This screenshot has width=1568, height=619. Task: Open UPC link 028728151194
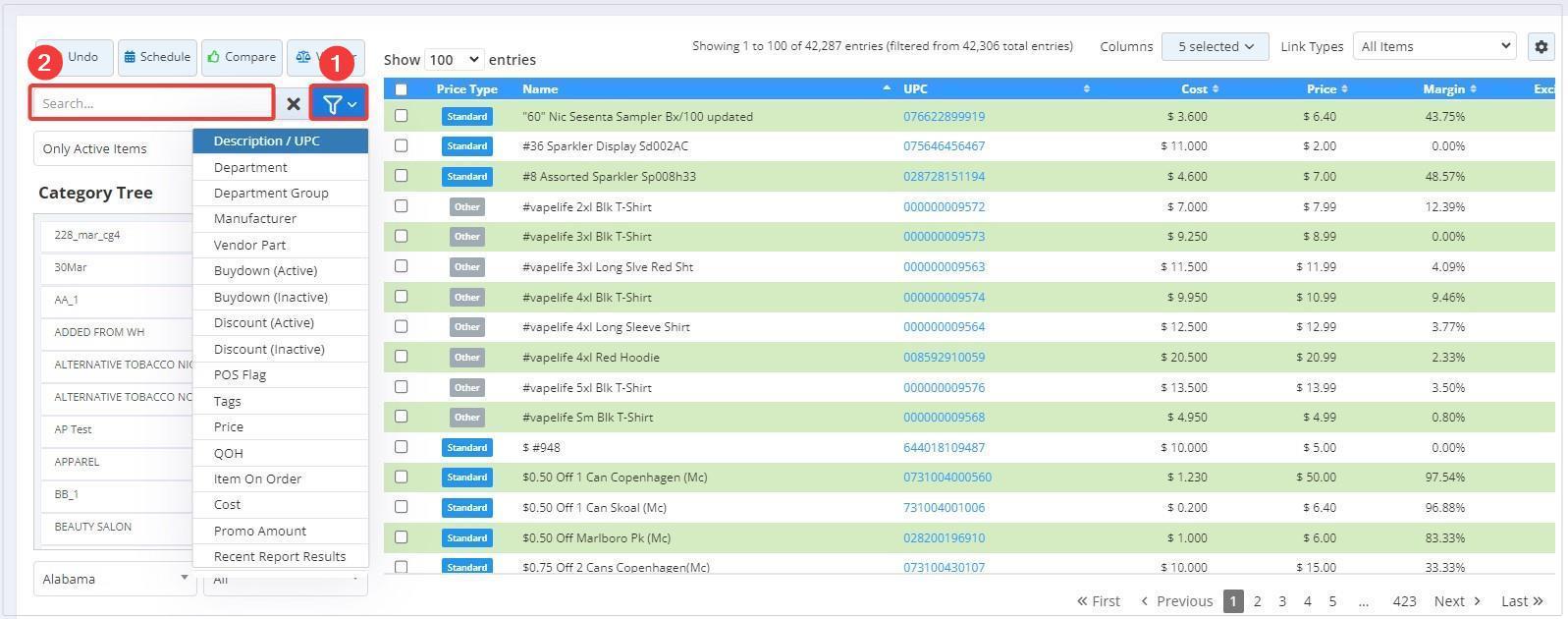tap(944, 176)
